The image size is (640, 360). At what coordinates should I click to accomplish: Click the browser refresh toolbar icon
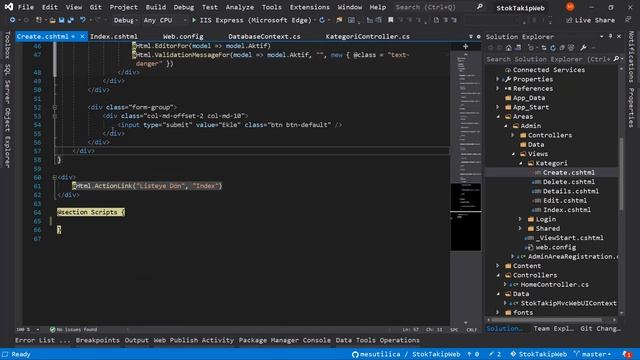point(322,20)
